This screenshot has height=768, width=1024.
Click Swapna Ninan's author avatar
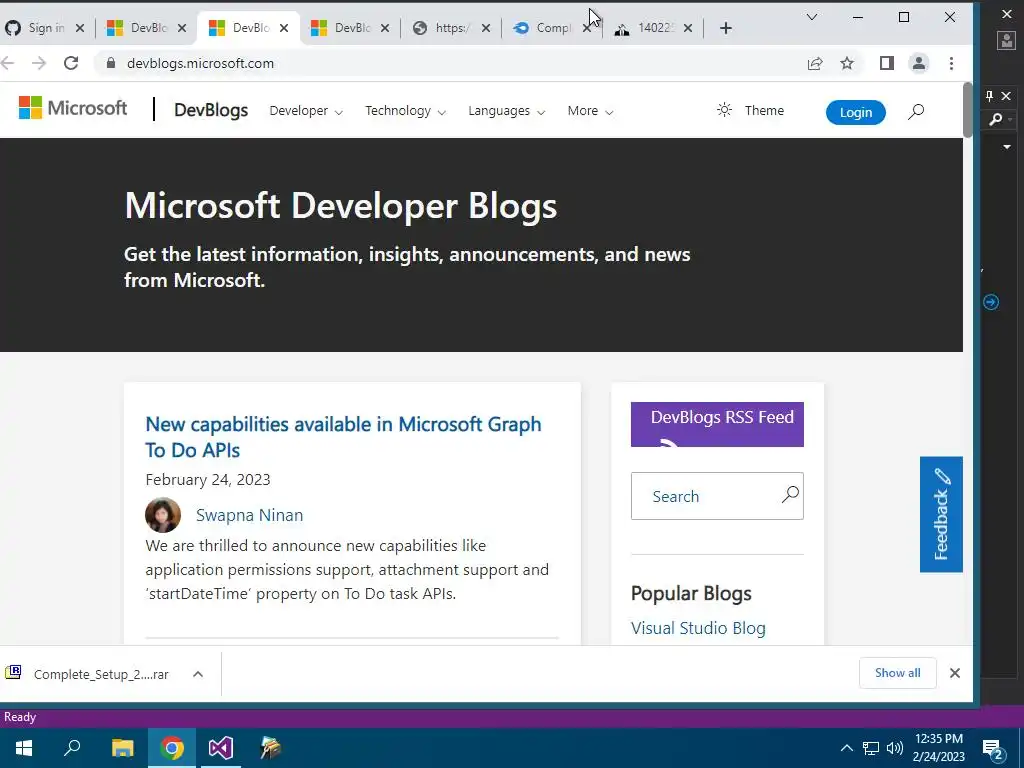163,515
